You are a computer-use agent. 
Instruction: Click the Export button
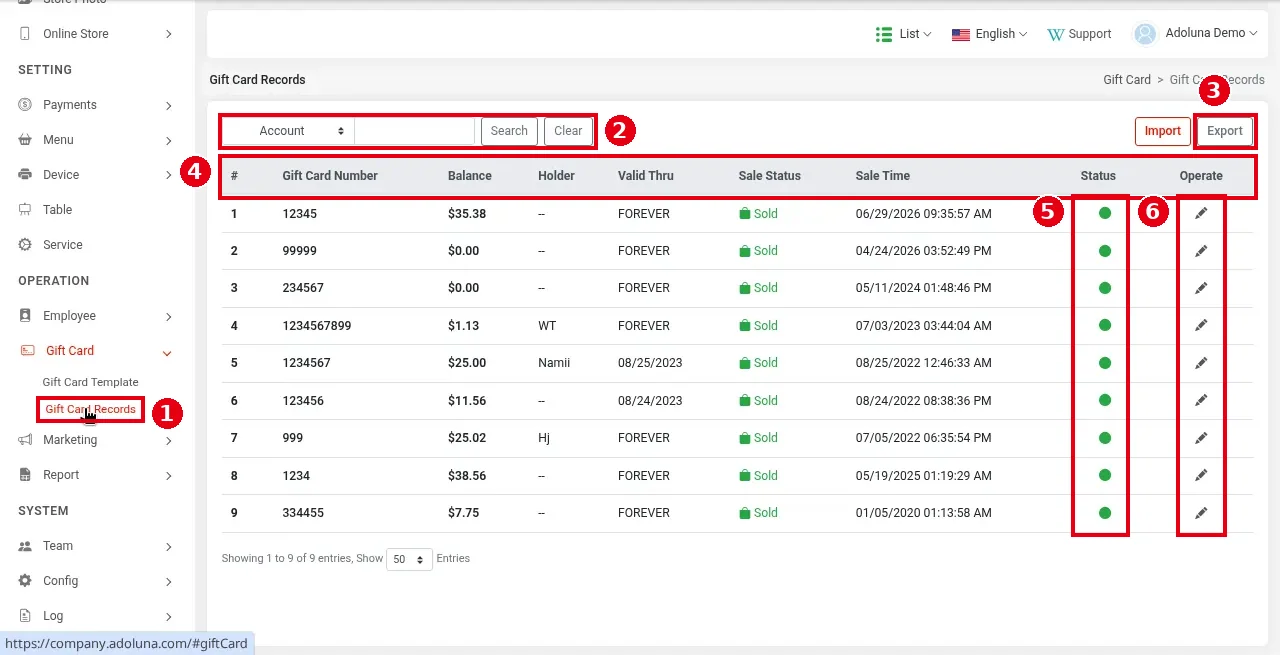tap(1225, 131)
